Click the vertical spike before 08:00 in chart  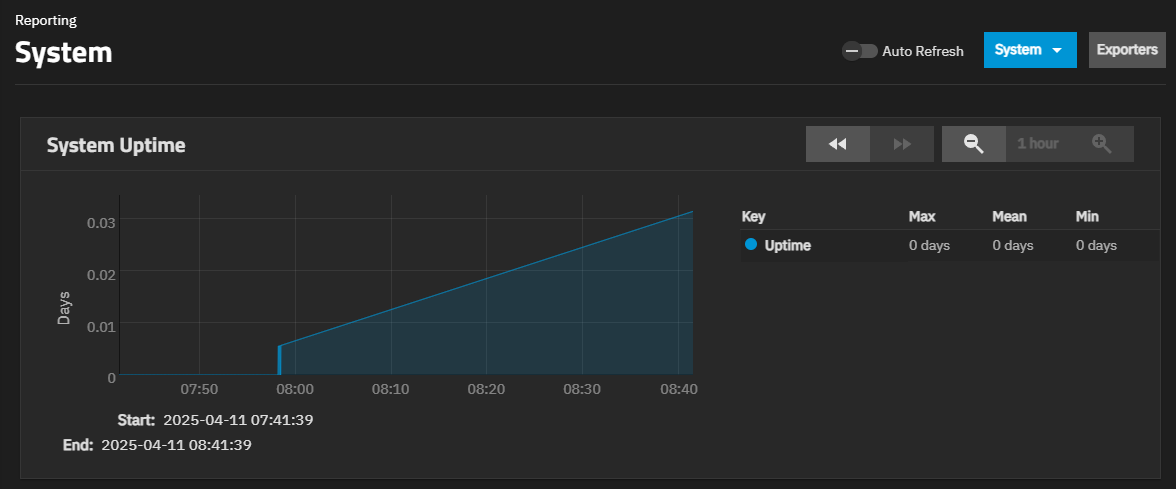tap(279, 359)
